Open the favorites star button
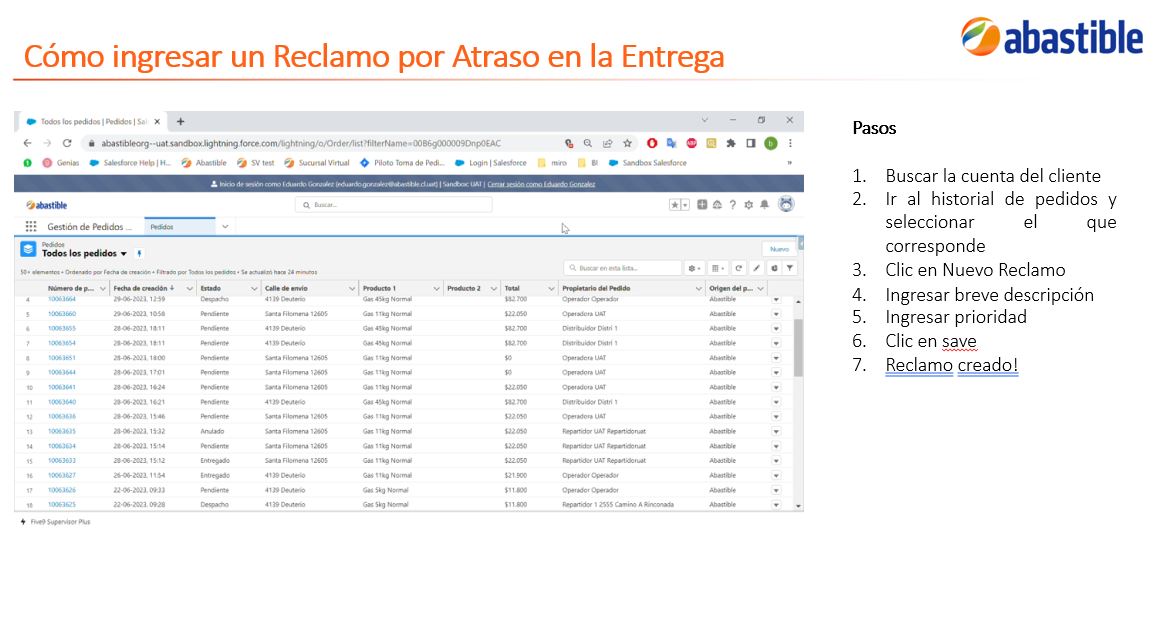The width and height of the screenshot is (1173, 644). coord(675,205)
